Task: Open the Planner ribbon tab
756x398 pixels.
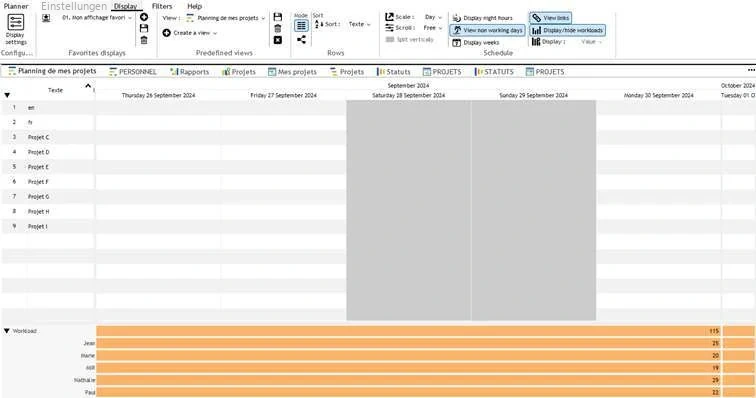Action: 16,6
